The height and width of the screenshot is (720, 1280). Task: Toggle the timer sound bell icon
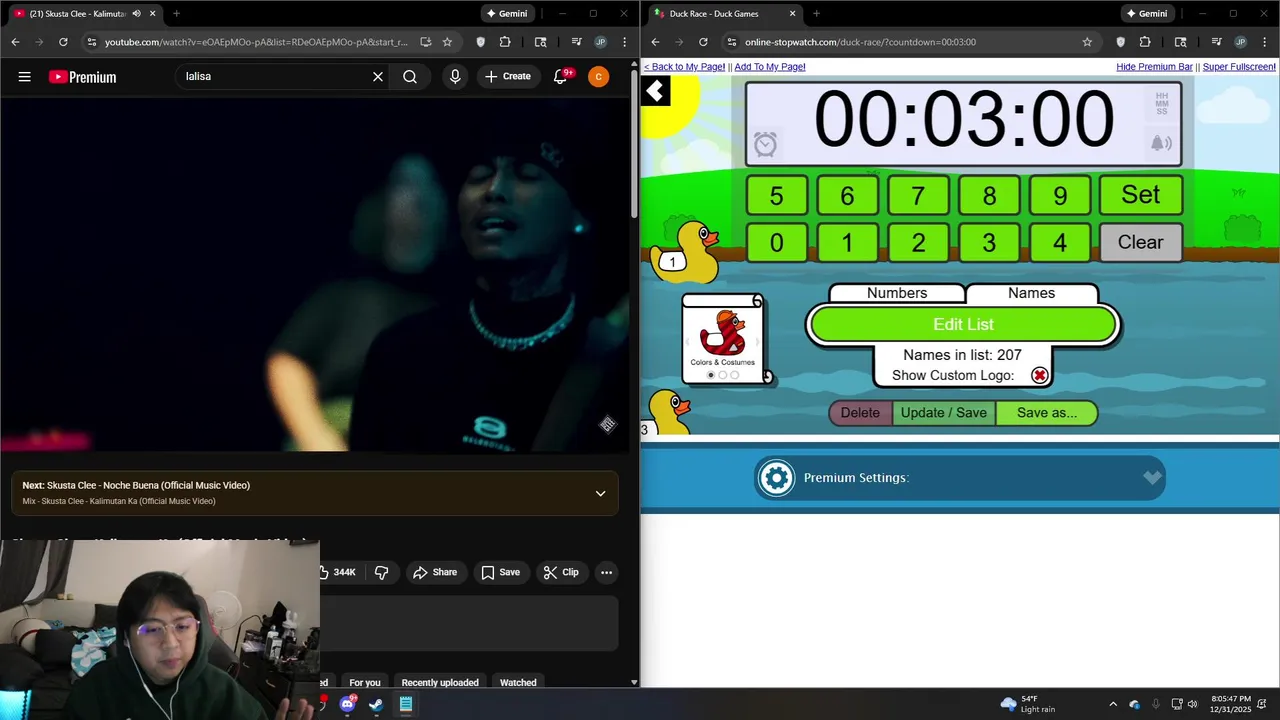[x=1161, y=144]
